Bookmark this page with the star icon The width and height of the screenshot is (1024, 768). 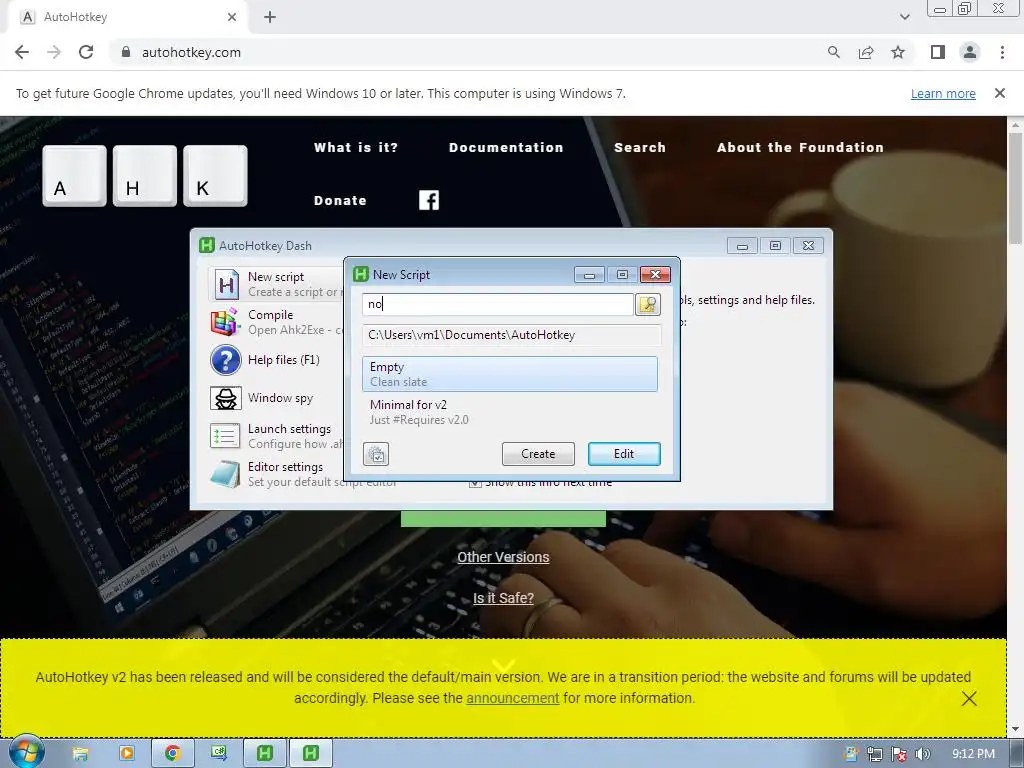point(898,52)
